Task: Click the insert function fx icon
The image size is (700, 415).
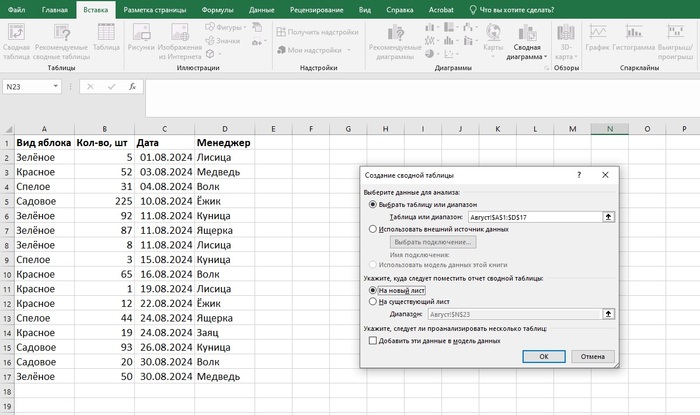Action: (x=132, y=87)
